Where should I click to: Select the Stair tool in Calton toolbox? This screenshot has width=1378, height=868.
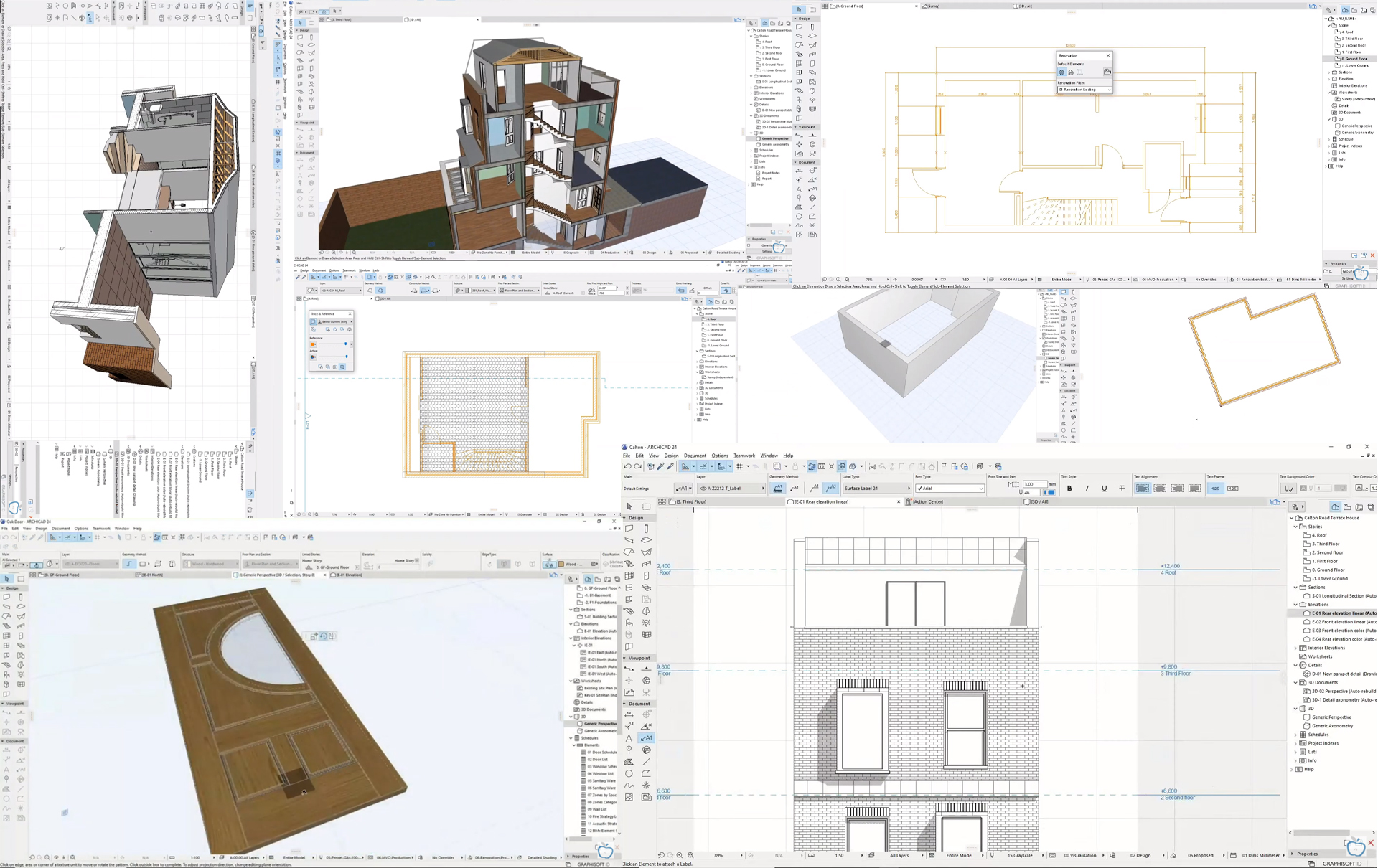pos(629,564)
